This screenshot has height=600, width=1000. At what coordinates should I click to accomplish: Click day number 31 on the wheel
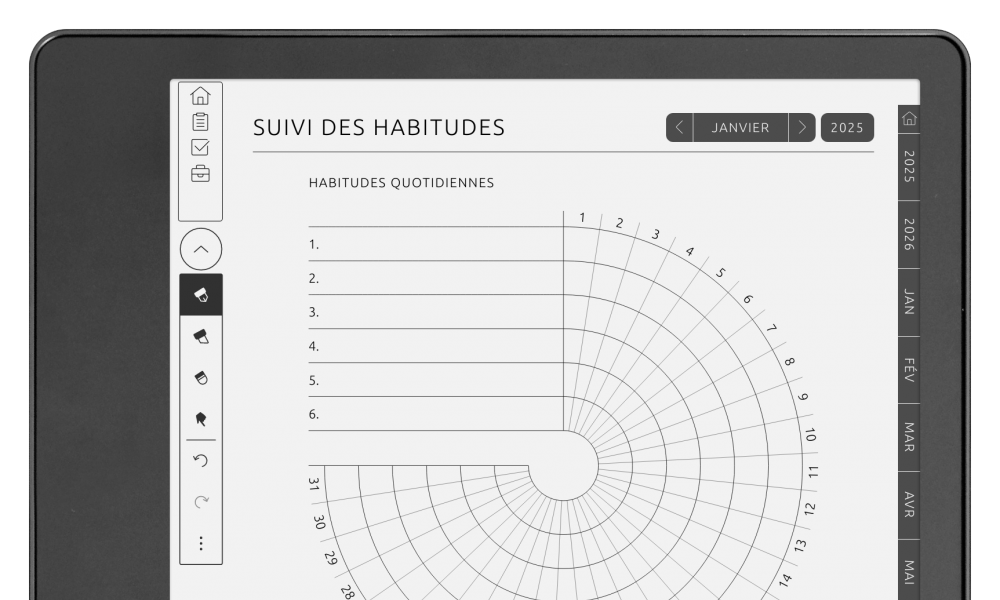[x=313, y=485]
